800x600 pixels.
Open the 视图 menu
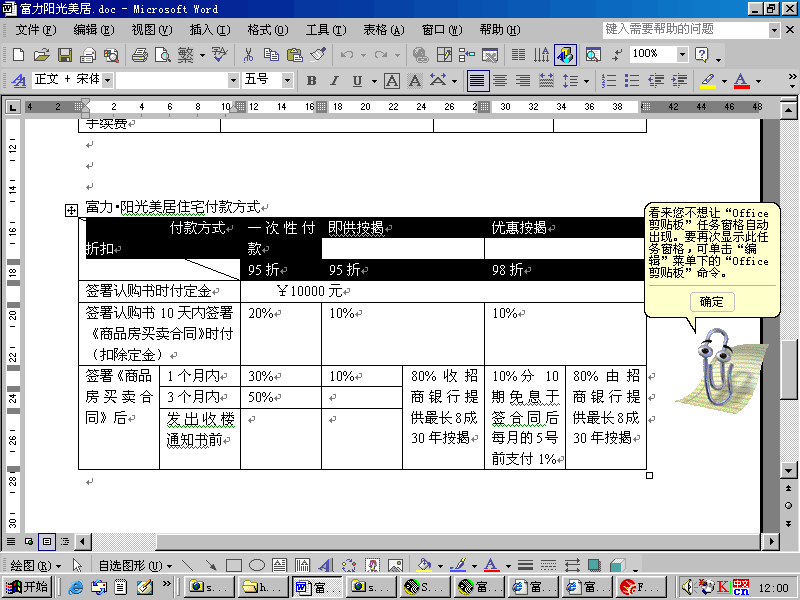tap(152, 30)
